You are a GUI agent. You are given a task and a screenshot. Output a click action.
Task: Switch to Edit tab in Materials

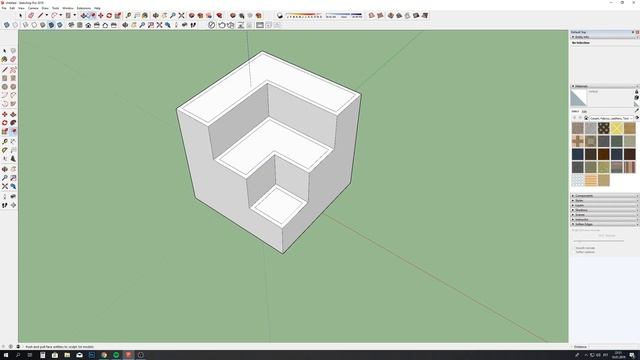click(584, 111)
